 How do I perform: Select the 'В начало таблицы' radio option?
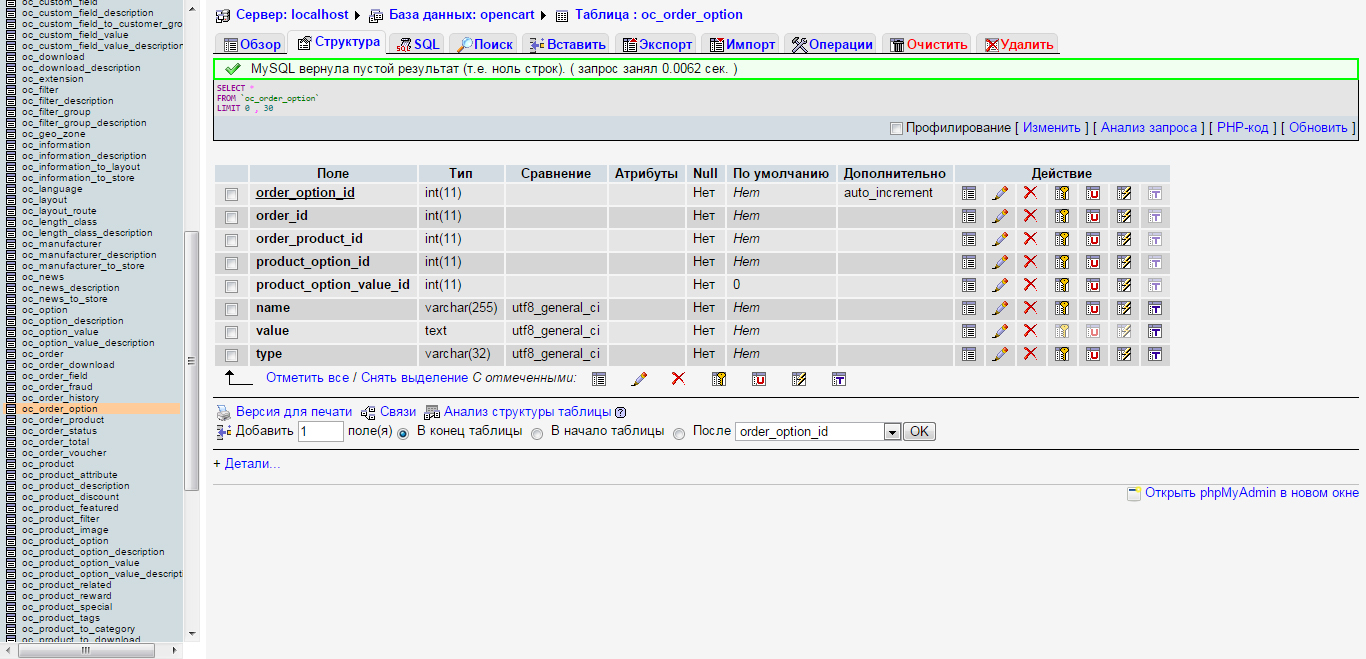tap(537, 433)
